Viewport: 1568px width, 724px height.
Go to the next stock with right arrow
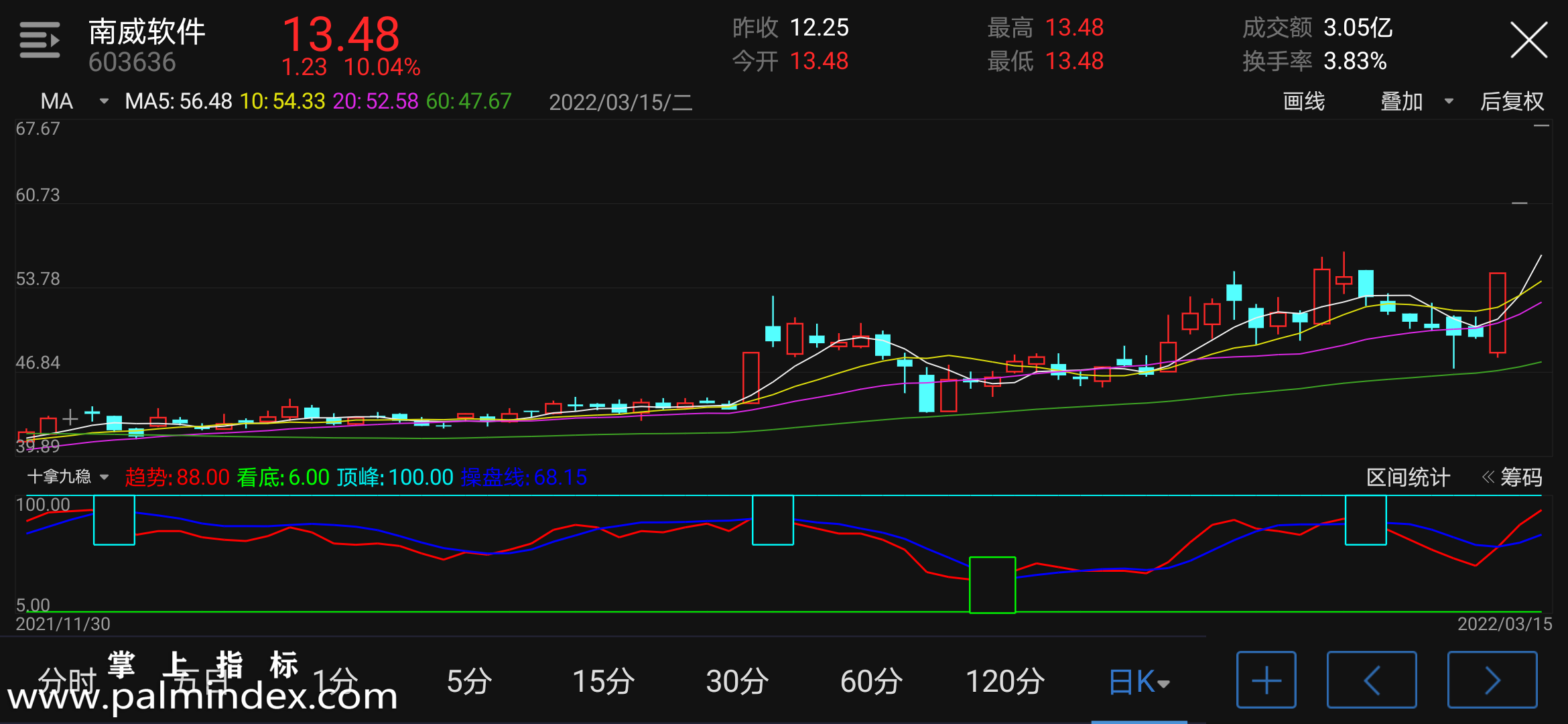1492,680
